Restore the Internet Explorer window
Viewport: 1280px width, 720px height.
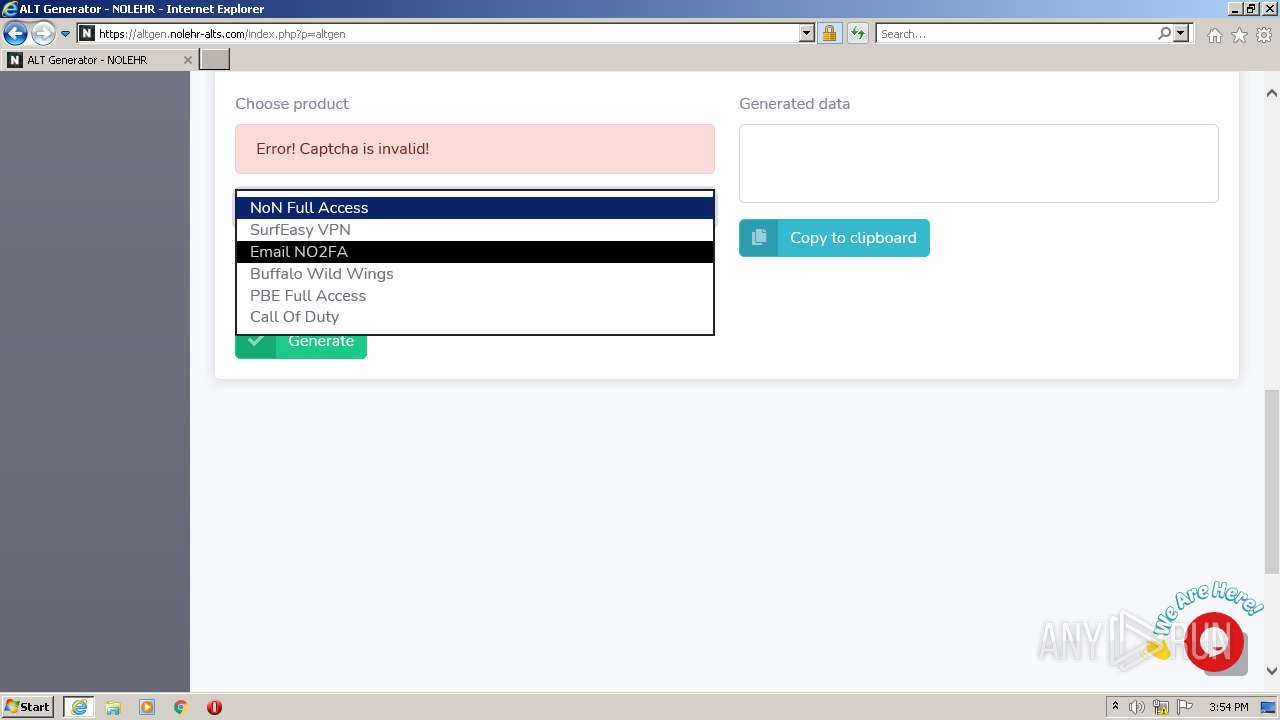[1251, 9]
